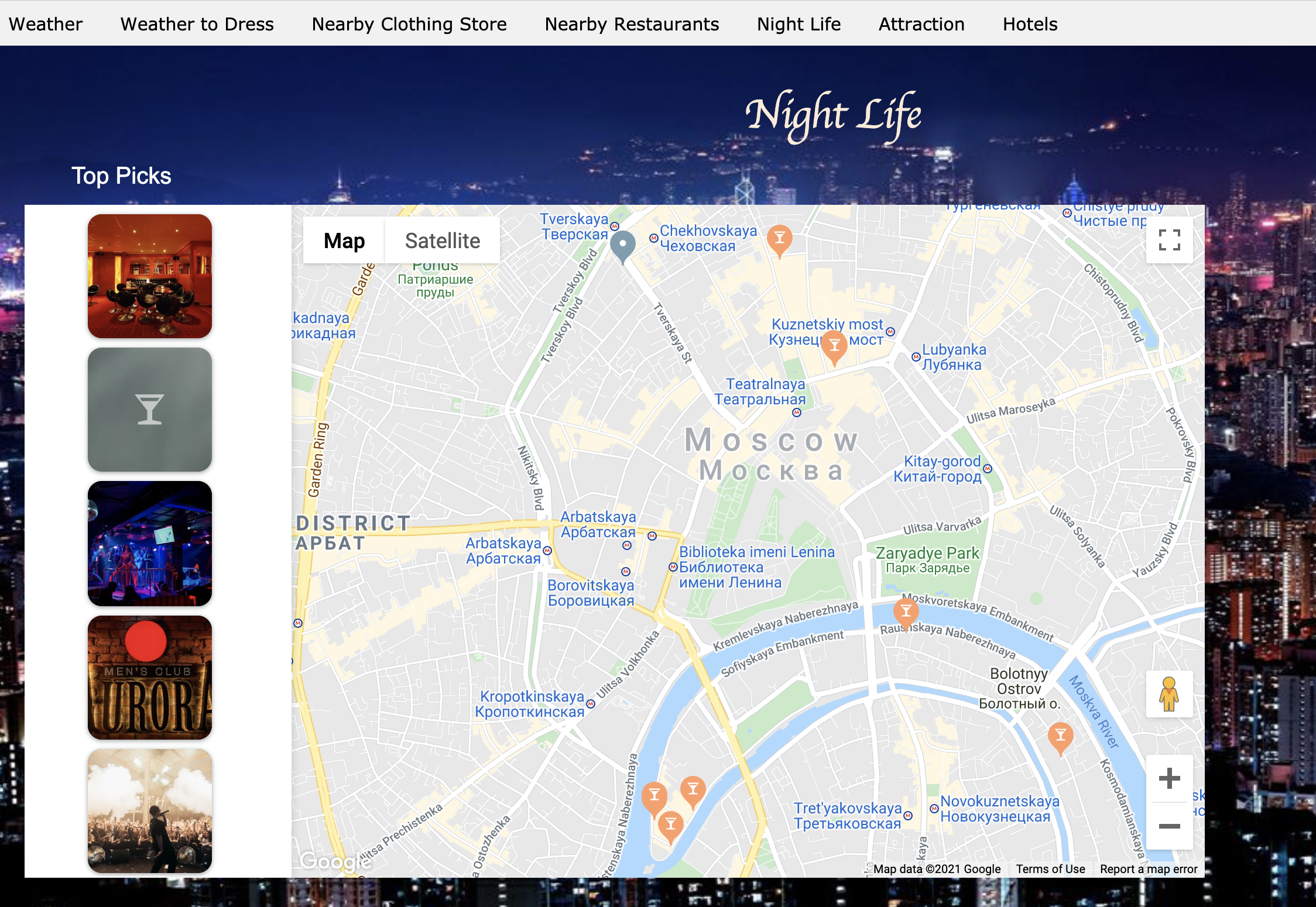This screenshot has width=1316, height=907.
Task: Open Street View with the Pegman icon
Action: (x=1169, y=694)
